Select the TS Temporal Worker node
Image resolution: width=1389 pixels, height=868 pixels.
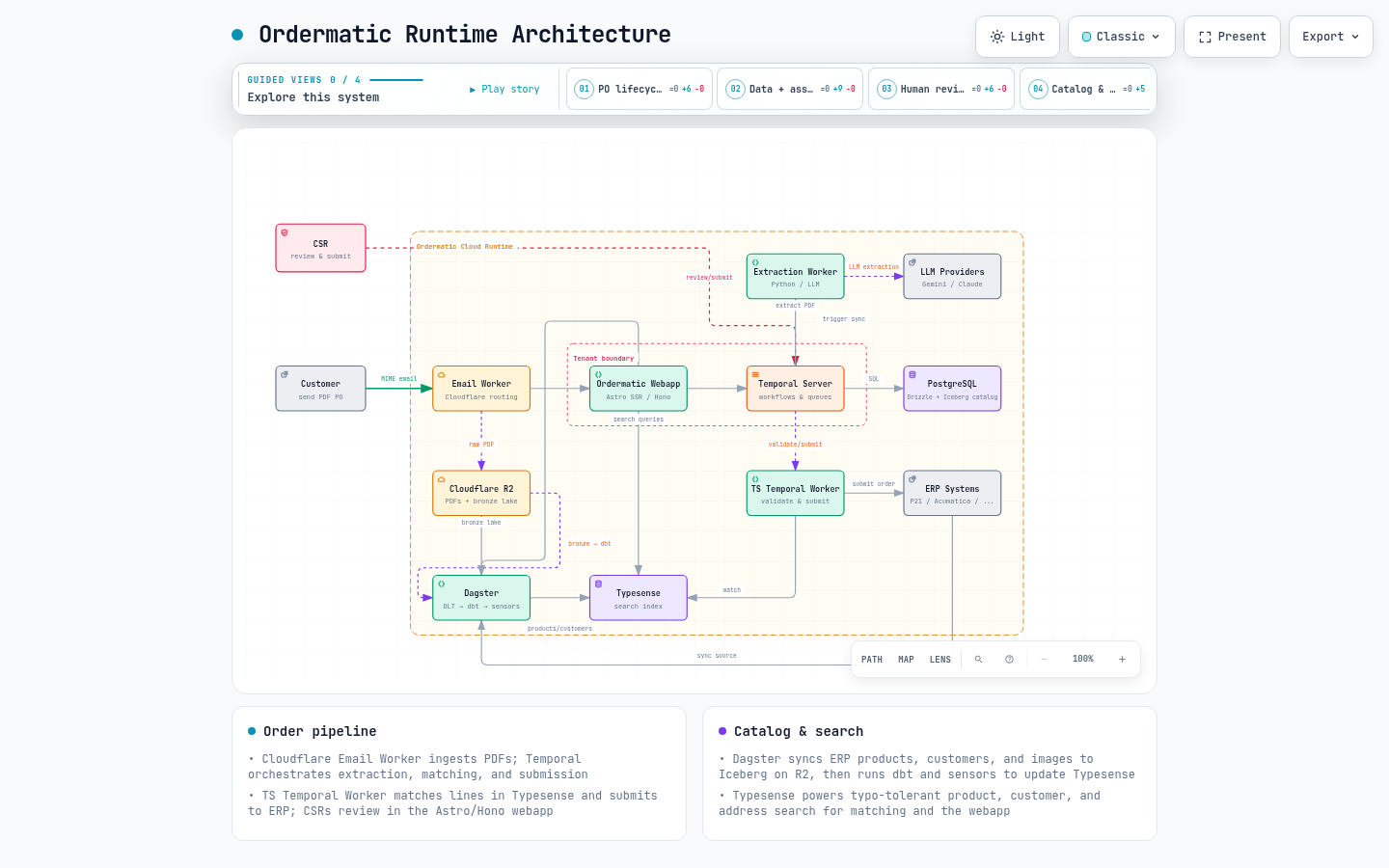point(795,494)
